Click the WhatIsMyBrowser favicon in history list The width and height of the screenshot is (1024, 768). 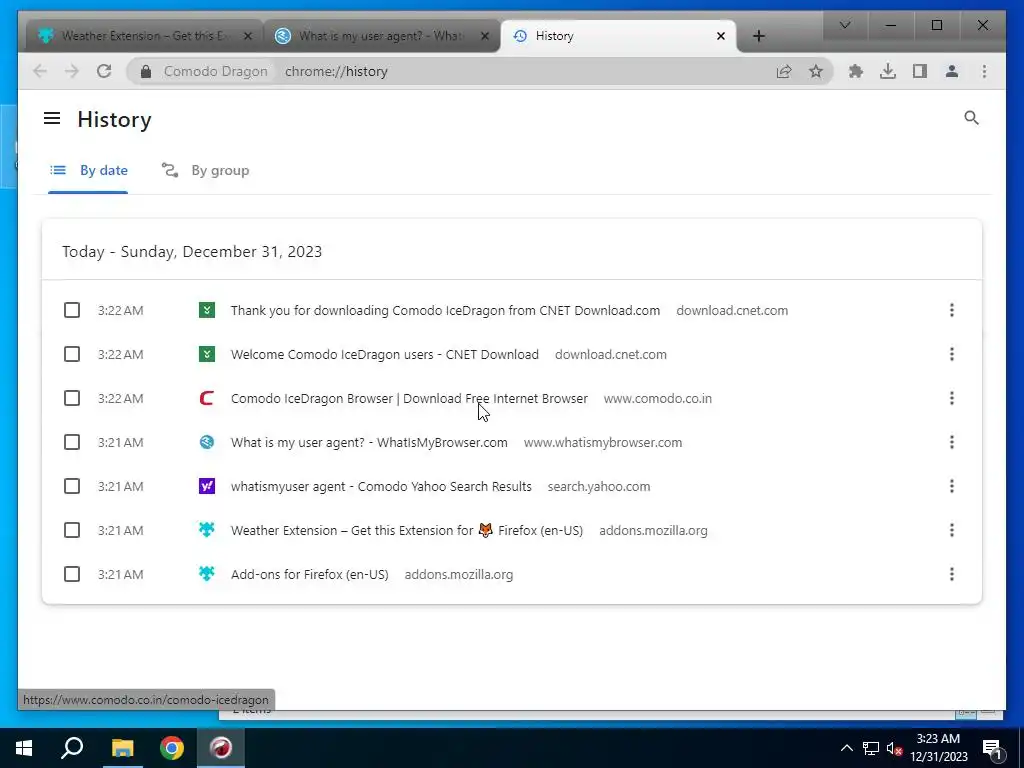(206, 442)
